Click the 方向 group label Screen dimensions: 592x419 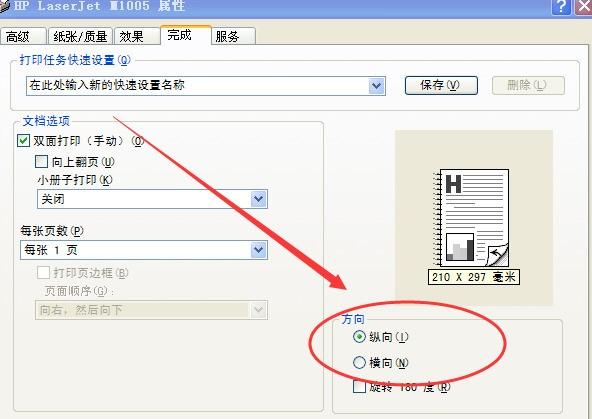pyautogui.click(x=353, y=319)
